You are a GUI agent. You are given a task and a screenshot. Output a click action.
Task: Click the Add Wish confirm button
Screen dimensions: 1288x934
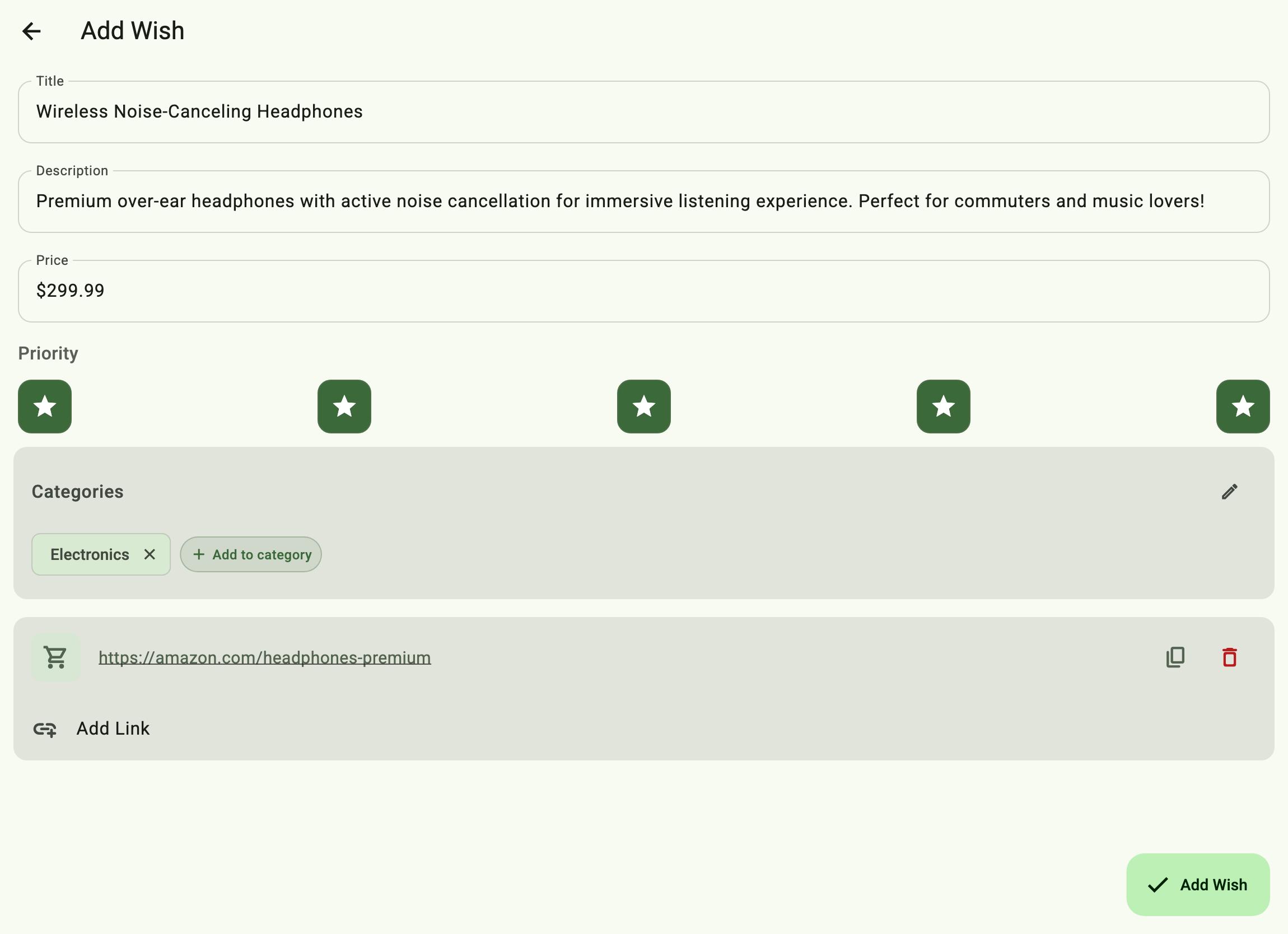(1198, 885)
